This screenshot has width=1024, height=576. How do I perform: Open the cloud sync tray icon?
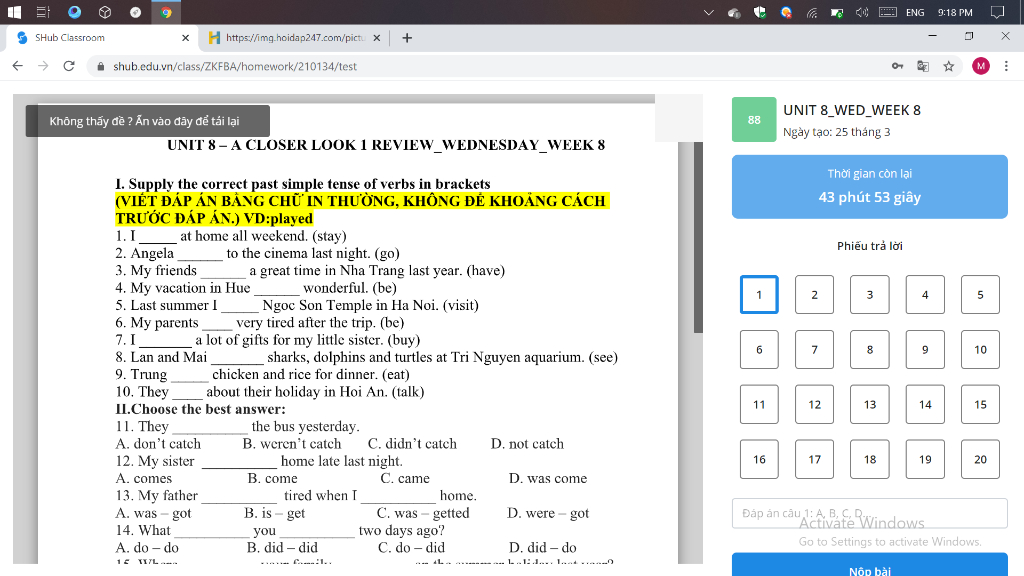734,12
